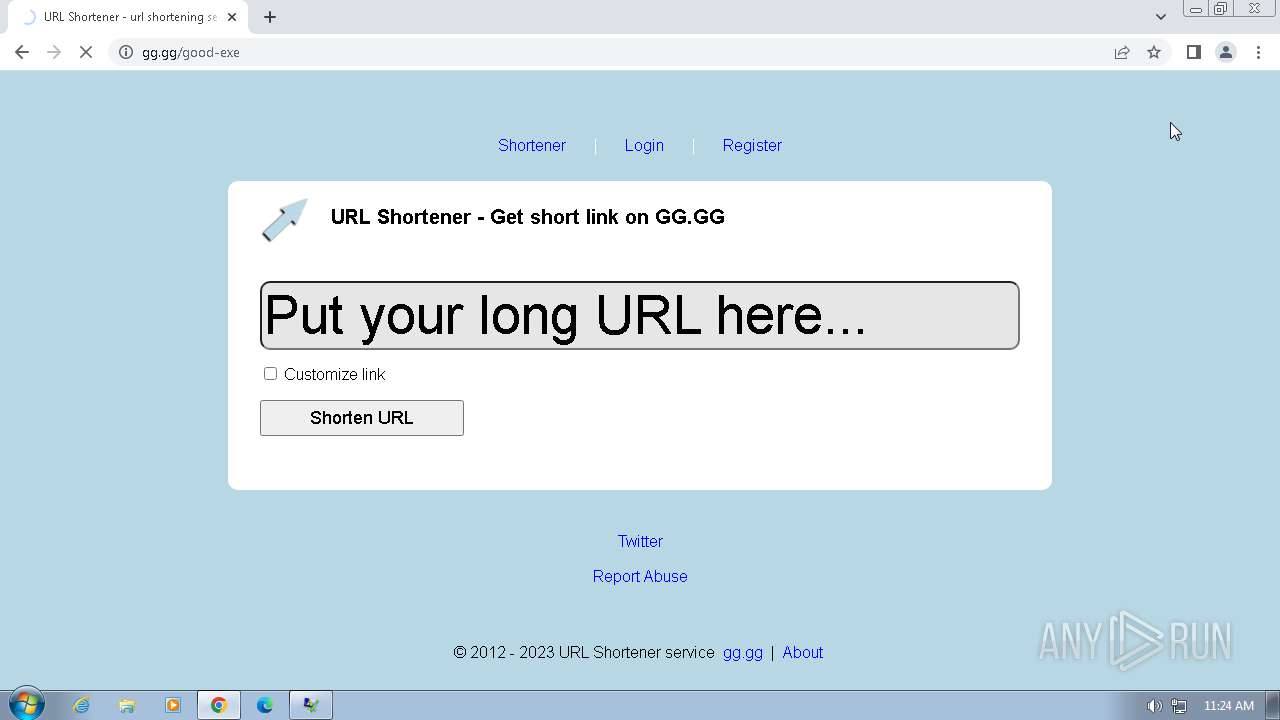Click the Shorten URL button
Screen dimensions: 1280x720
[x=362, y=418]
